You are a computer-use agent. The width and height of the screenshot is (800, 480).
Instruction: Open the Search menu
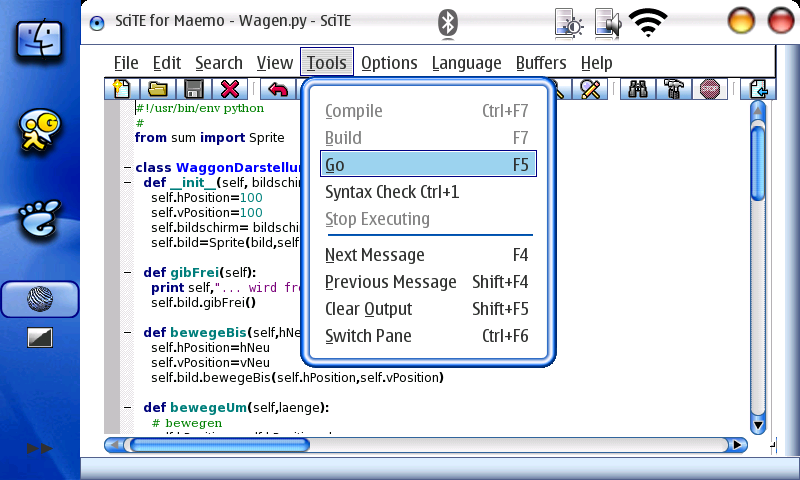(x=219, y=63)
